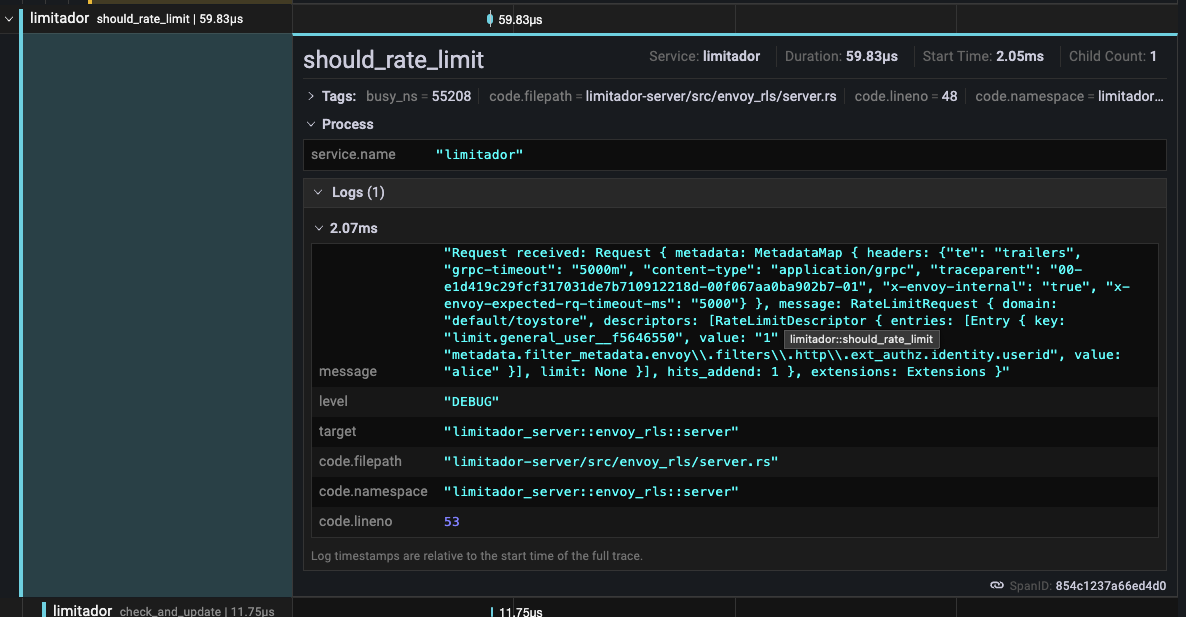Collapse the Process section
1186x617 pixels.
click(311, 124)
